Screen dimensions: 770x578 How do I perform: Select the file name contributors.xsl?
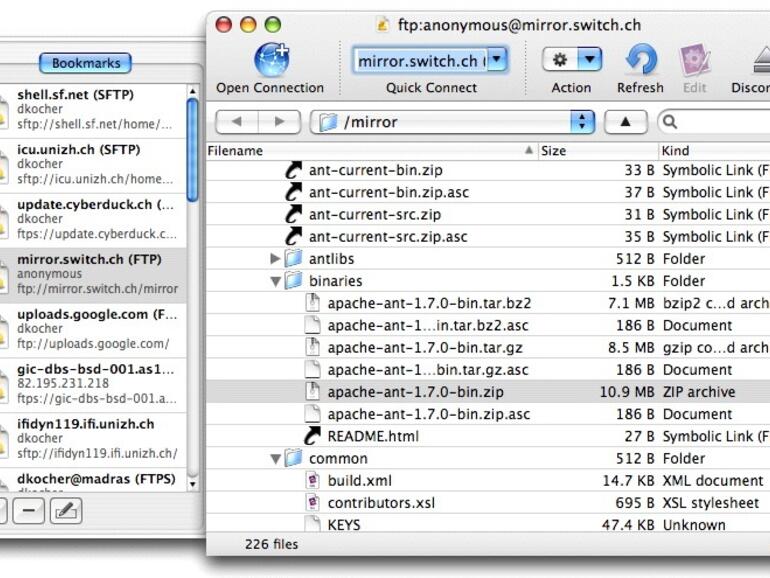(x=381, y=503)
